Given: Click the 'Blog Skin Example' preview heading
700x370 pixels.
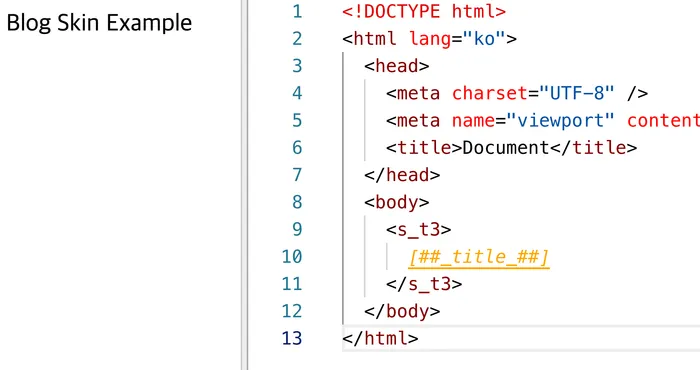Looking at the screenshot, I should pos(99,23).
